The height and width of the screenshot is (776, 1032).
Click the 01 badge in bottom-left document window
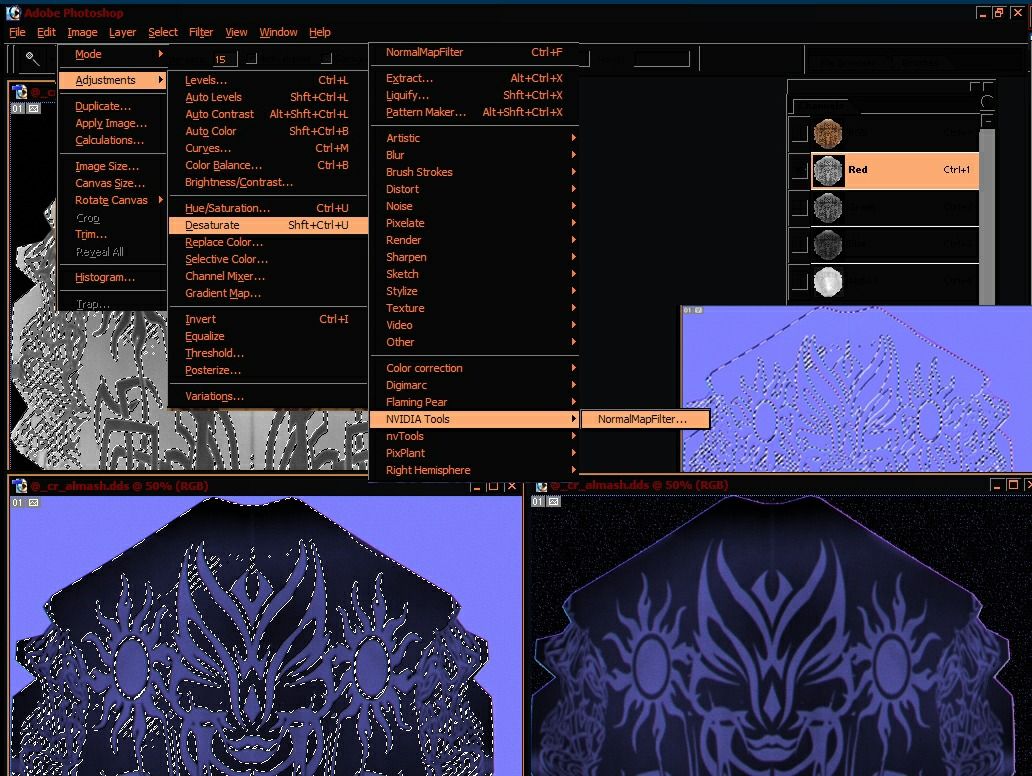tap(17, 502)
